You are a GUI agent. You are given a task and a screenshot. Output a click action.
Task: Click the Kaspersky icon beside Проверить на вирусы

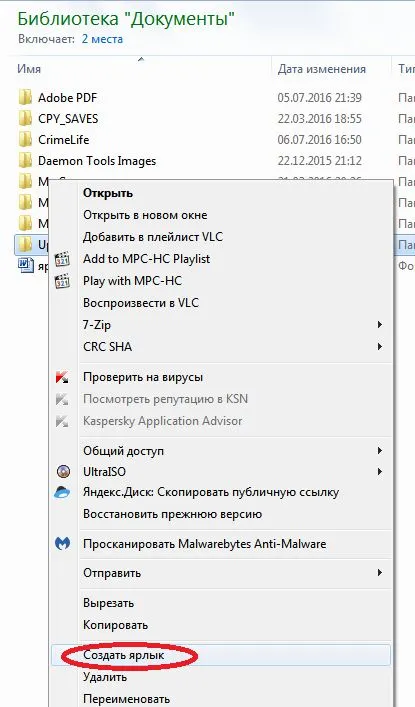[x=62, y=377]
